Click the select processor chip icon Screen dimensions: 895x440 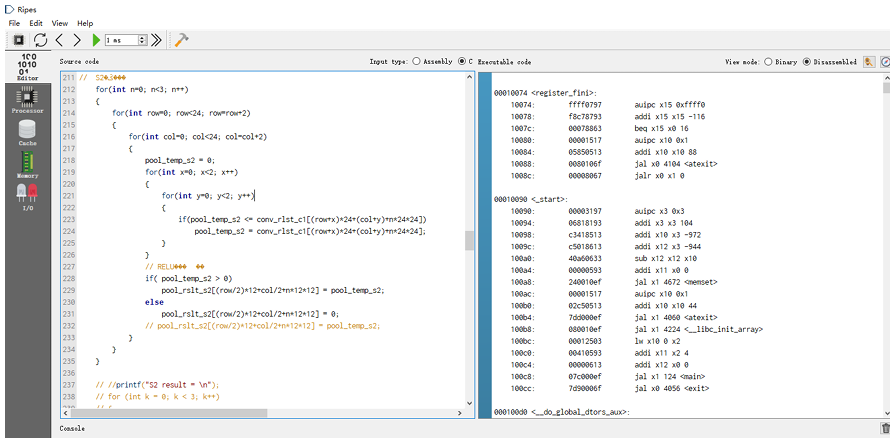17,40
